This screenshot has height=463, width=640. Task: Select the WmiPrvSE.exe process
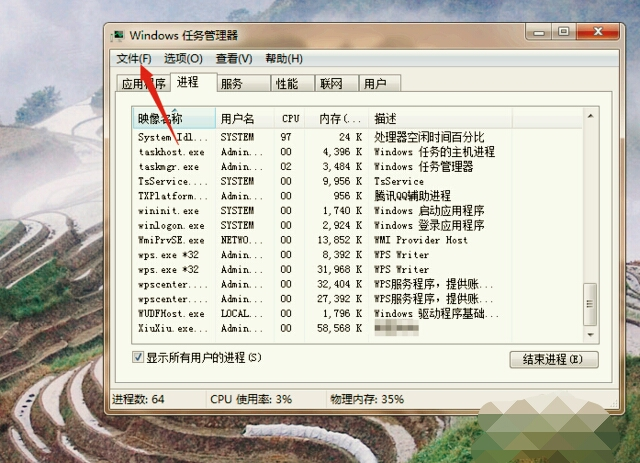358,240
